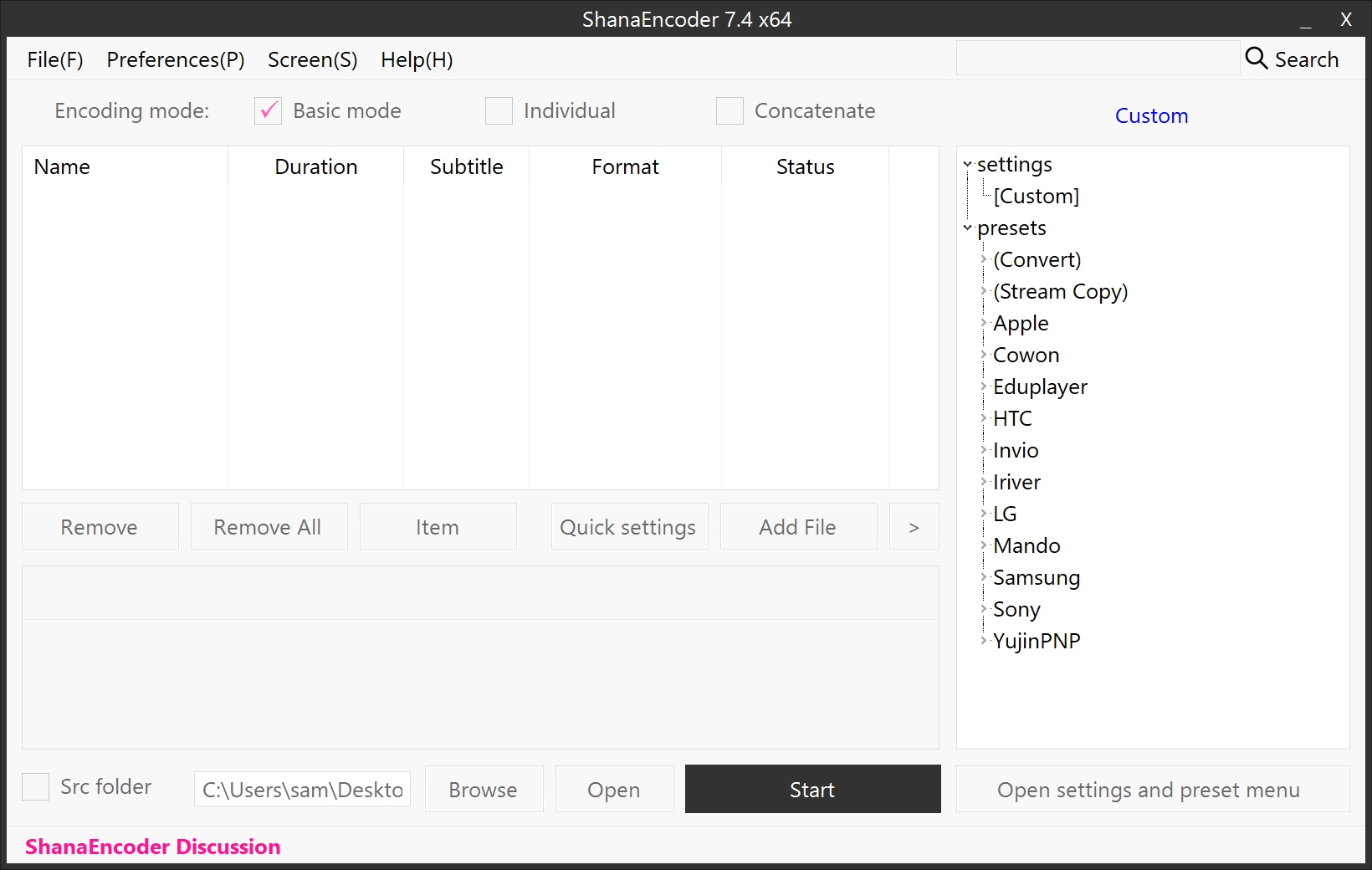Select the Iriver preset entry
Viewport: 1372px width, 870px height.
pos(1016,482)
